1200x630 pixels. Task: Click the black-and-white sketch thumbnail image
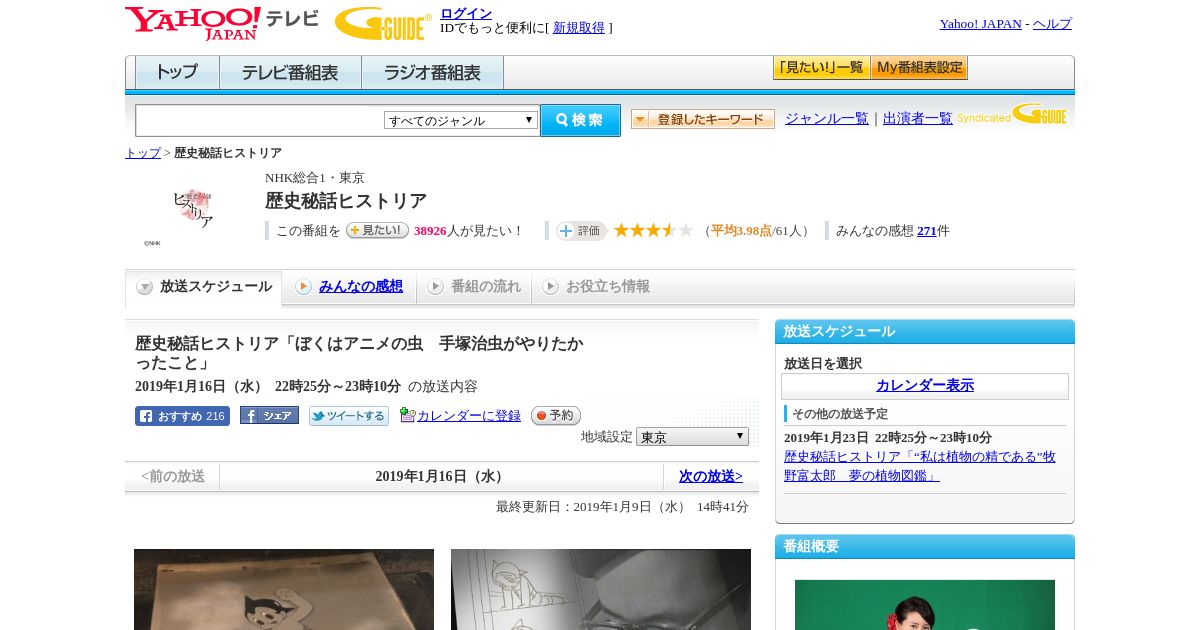click(x=601, y=589)
